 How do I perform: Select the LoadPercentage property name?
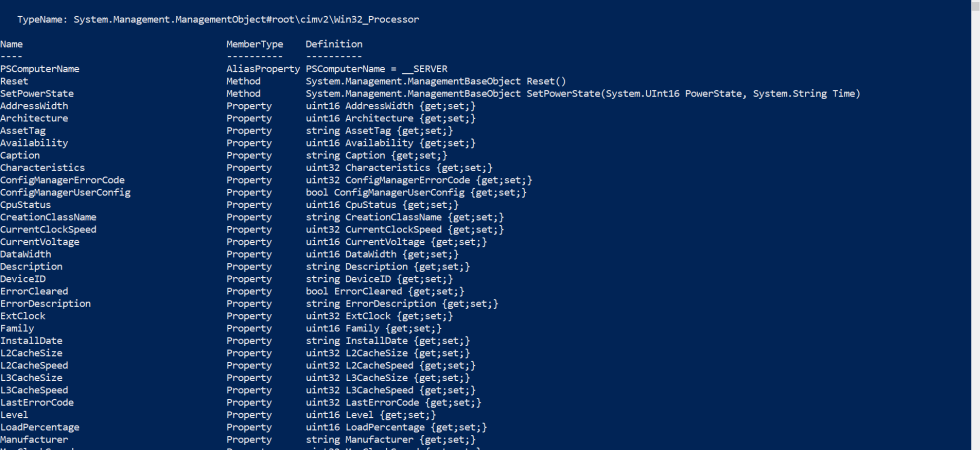point(39,428)
